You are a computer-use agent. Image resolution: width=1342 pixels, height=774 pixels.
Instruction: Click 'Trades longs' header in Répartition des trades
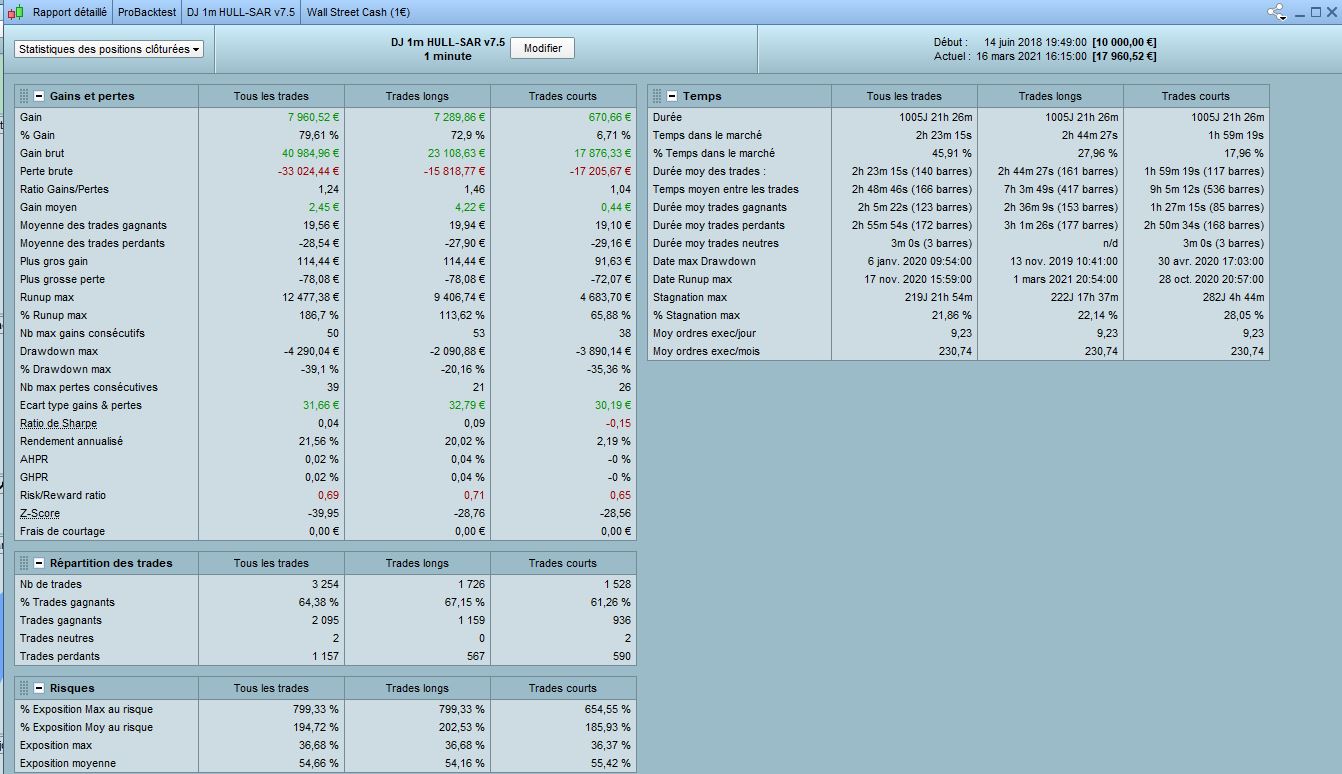point(417,563)
